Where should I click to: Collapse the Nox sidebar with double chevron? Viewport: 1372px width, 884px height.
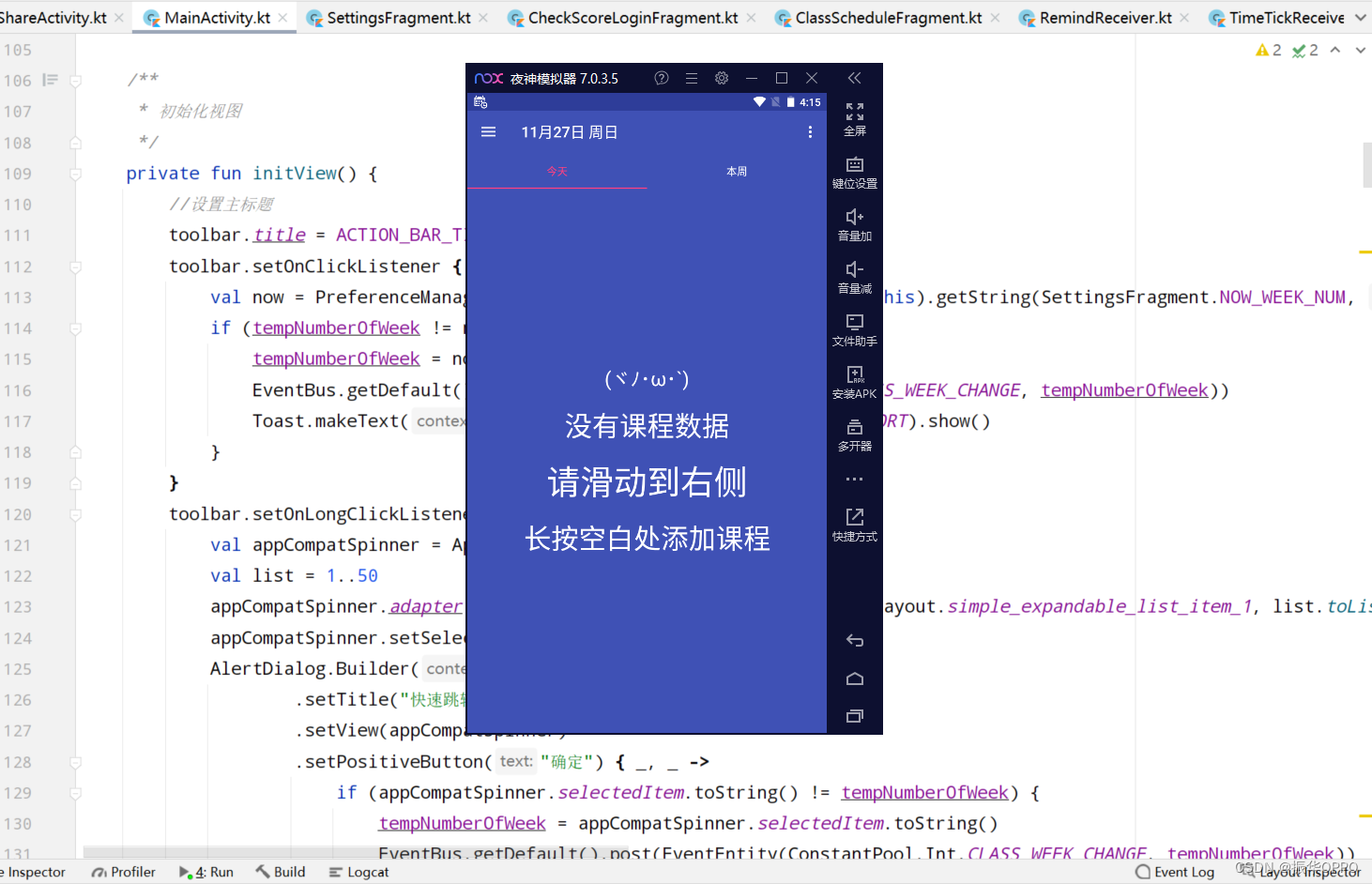[854, 78]
